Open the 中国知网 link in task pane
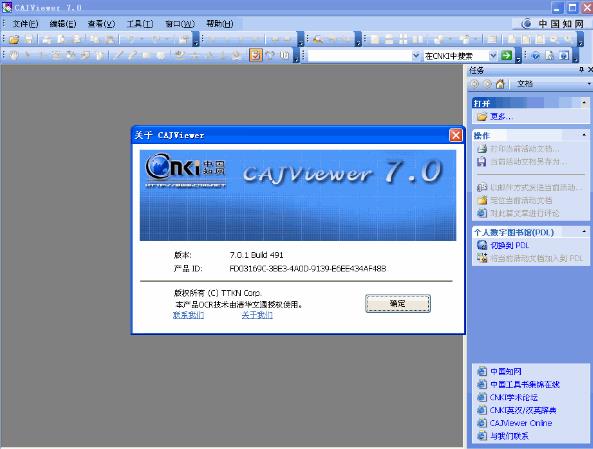 tap(506, 371)
